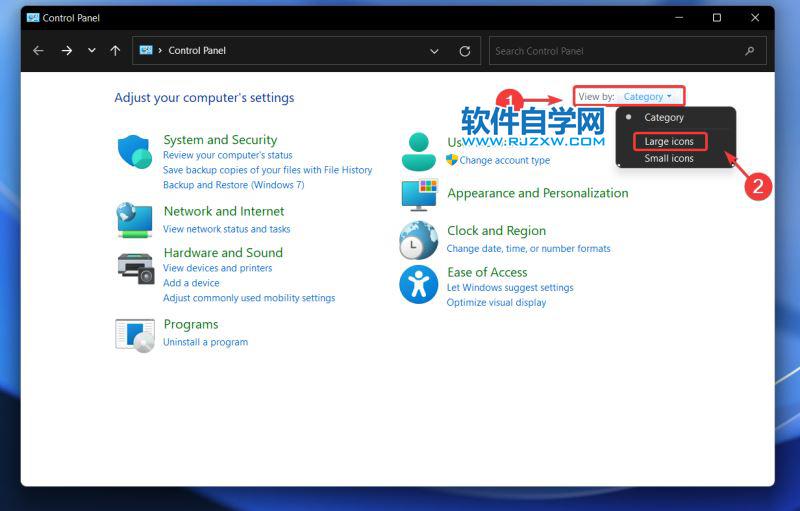Click the Appearance and Personalization monitor icon

click(419, 195)
